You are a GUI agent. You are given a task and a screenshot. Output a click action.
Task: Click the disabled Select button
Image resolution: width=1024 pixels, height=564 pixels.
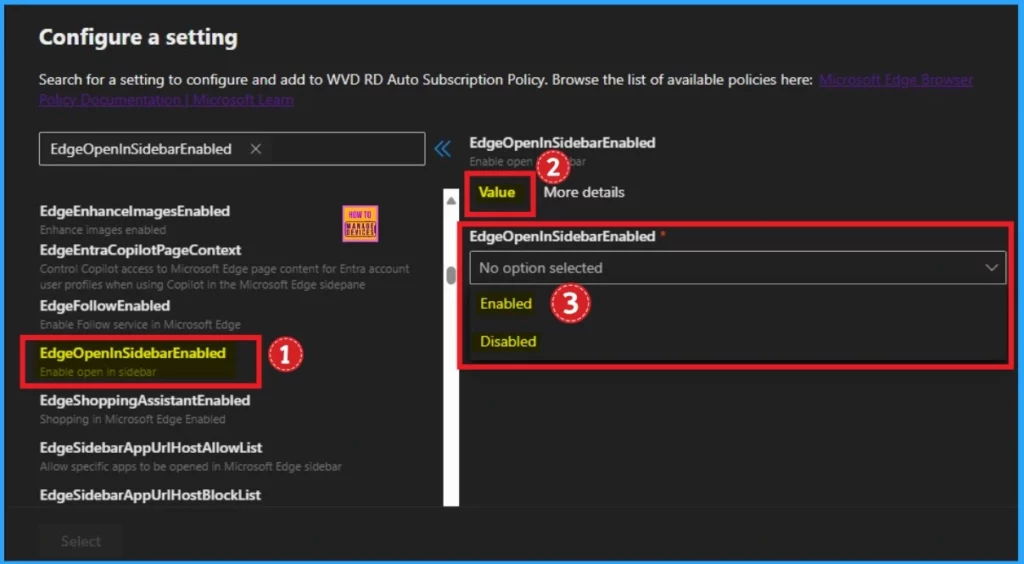click(81, 541)
